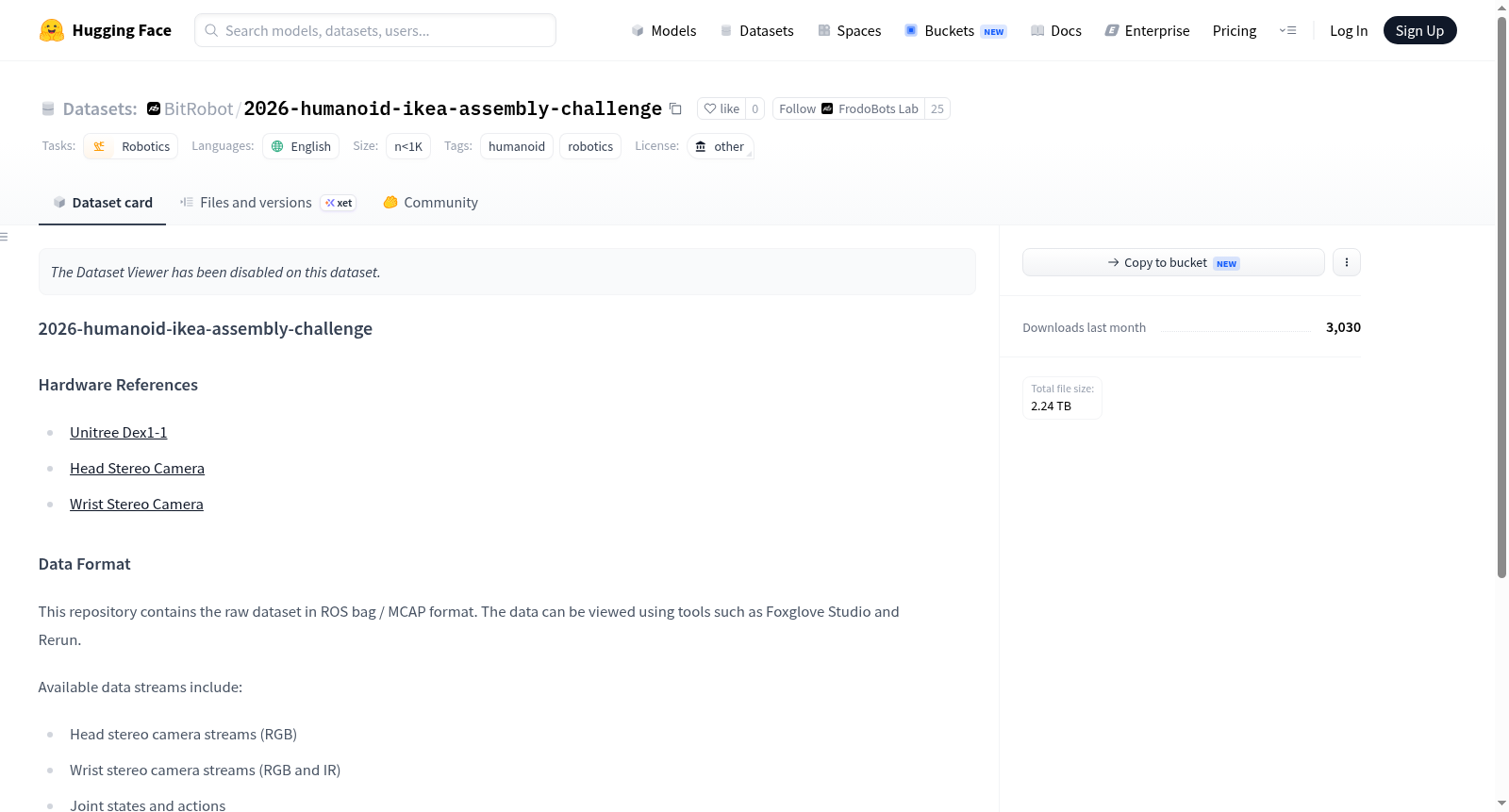The height and width of the screenshot is (812, 1509).
Task: Switch to Dataset card tab
Action: [x=102, y=203]
